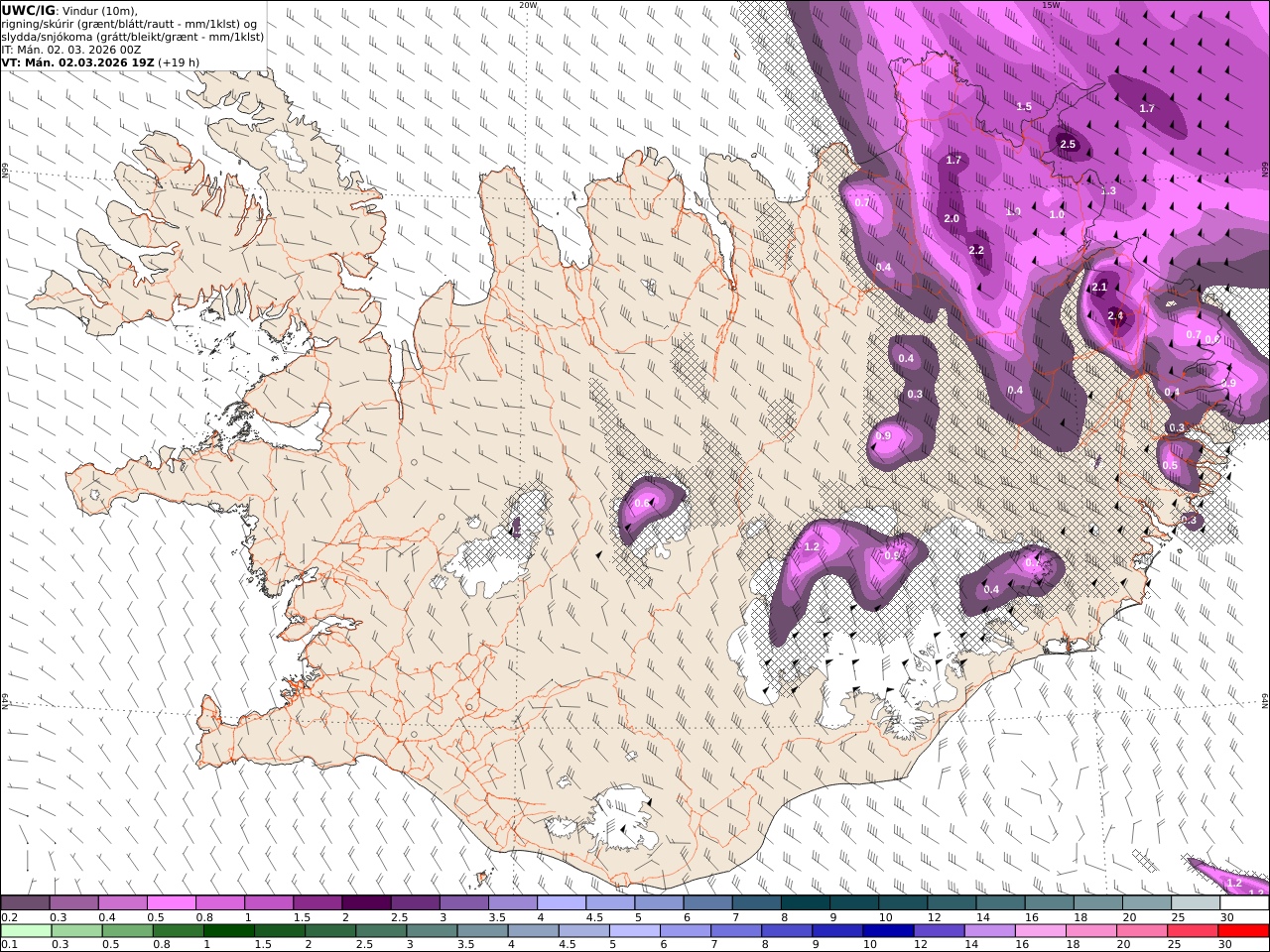This screenshot has height=952, width=1270.
Task: Click the '0.2' label on the purple snow scale
Action: tap(9, 917)
